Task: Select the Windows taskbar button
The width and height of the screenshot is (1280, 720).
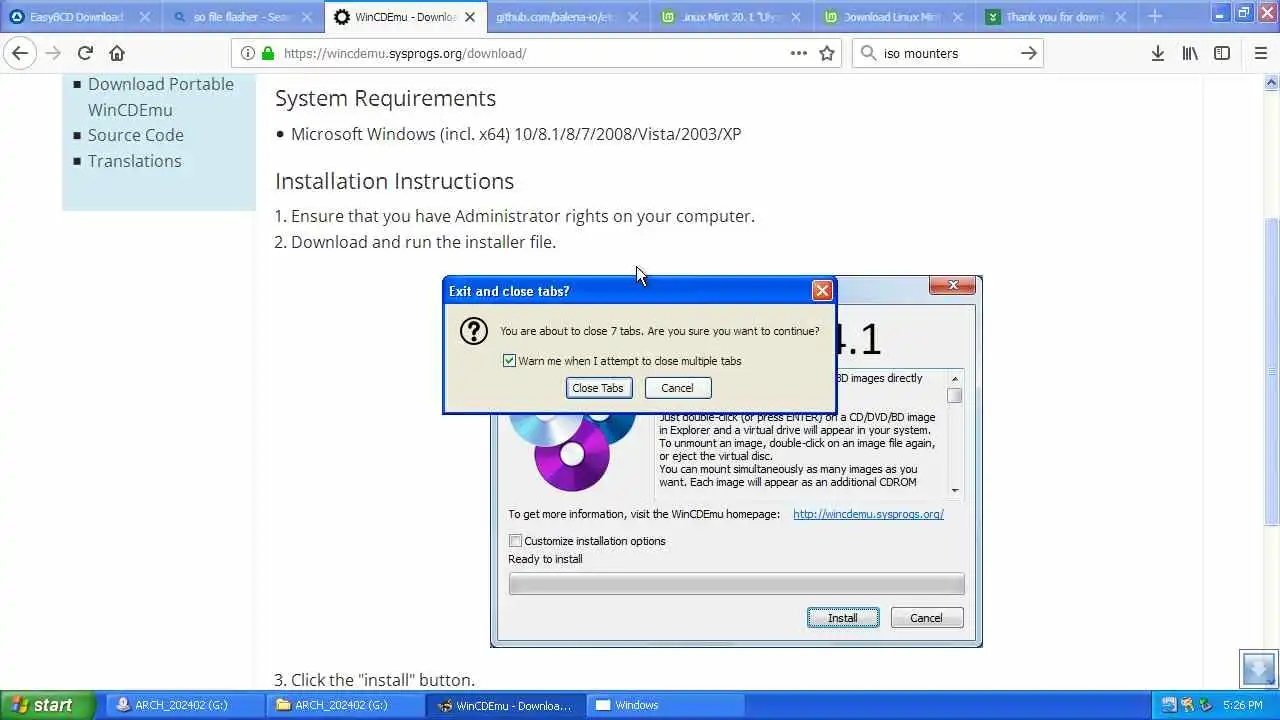Action: pos(666,705)
